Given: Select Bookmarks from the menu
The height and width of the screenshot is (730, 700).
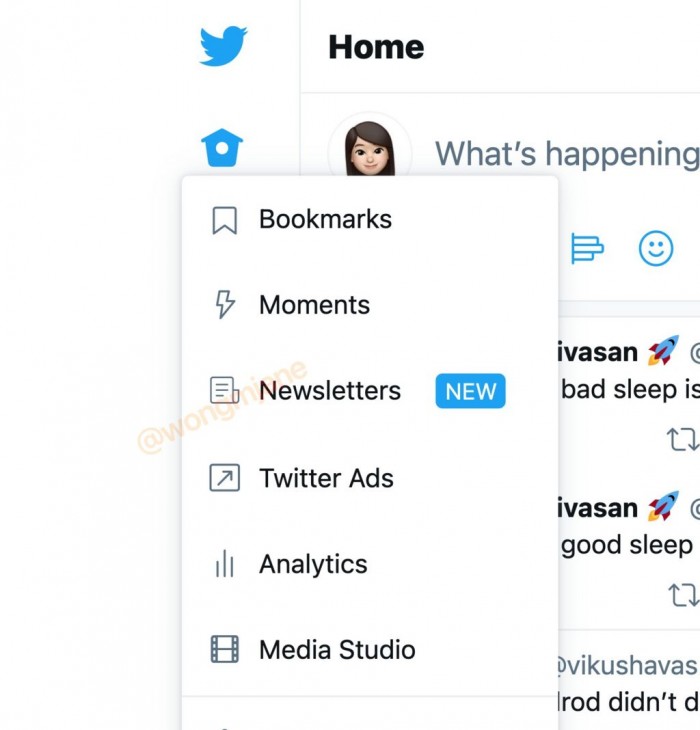Looking at the screenshot, I should pos(370,219).
